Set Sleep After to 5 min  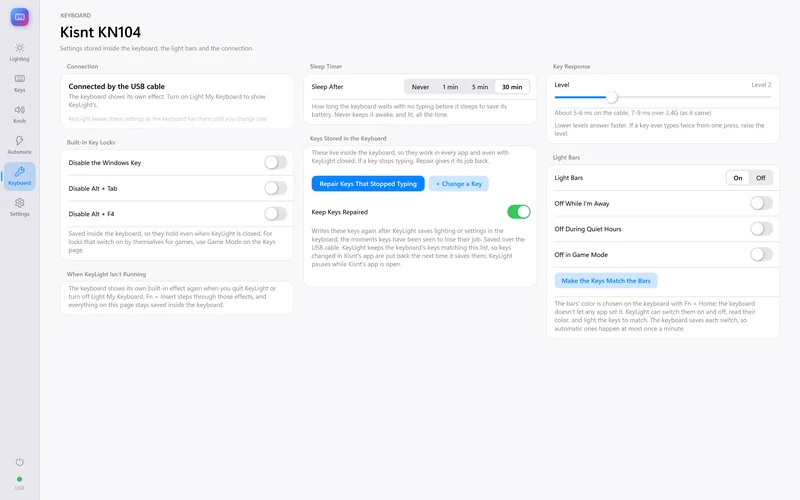480,87
